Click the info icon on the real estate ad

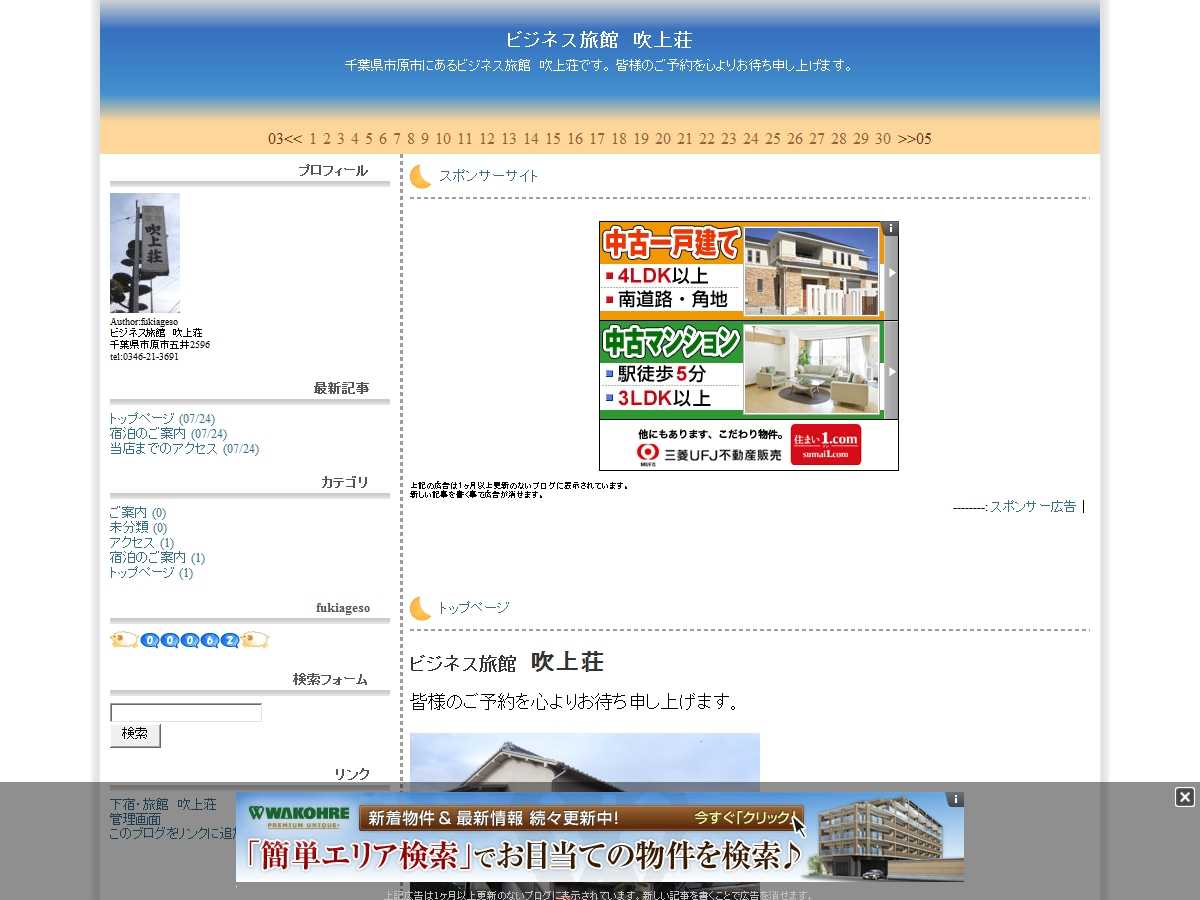pyautogui.click(x=890, y=229)
